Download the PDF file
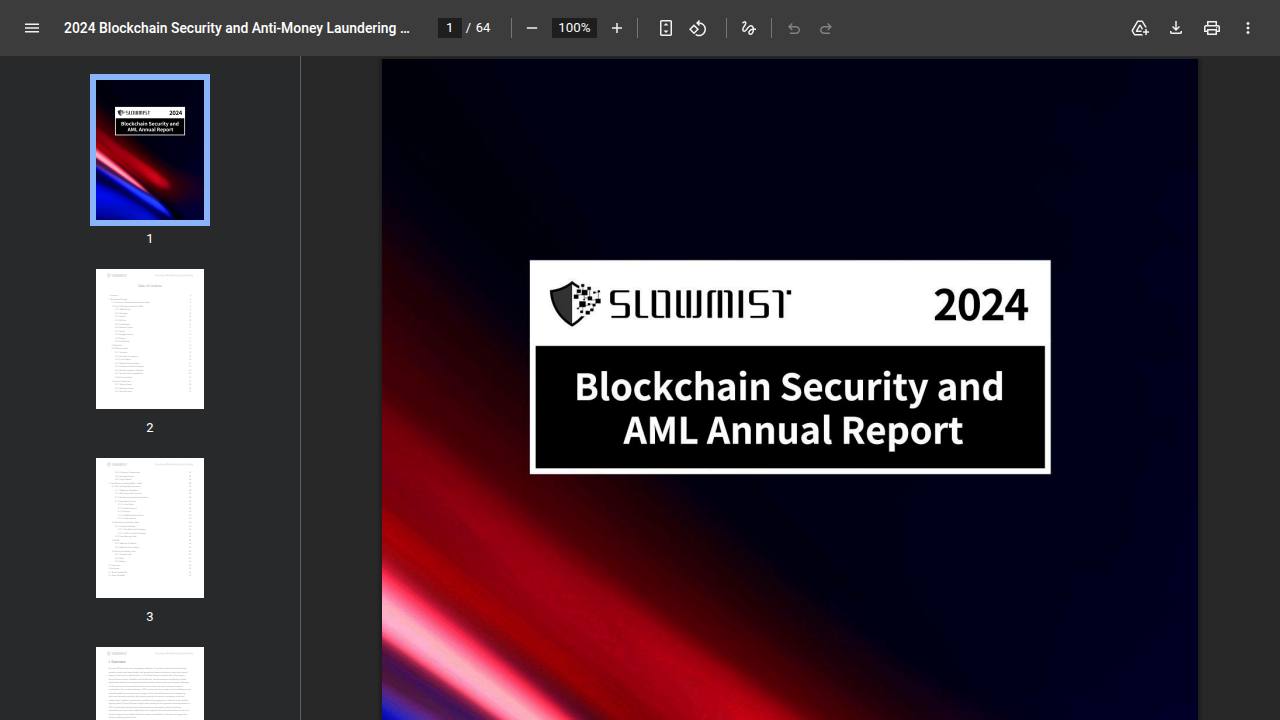 (1176, 28)
